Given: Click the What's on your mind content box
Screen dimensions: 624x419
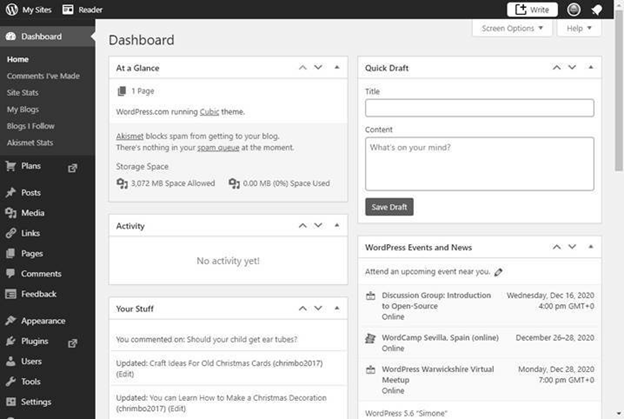Looking at the screenshot, I should [480, 164].
